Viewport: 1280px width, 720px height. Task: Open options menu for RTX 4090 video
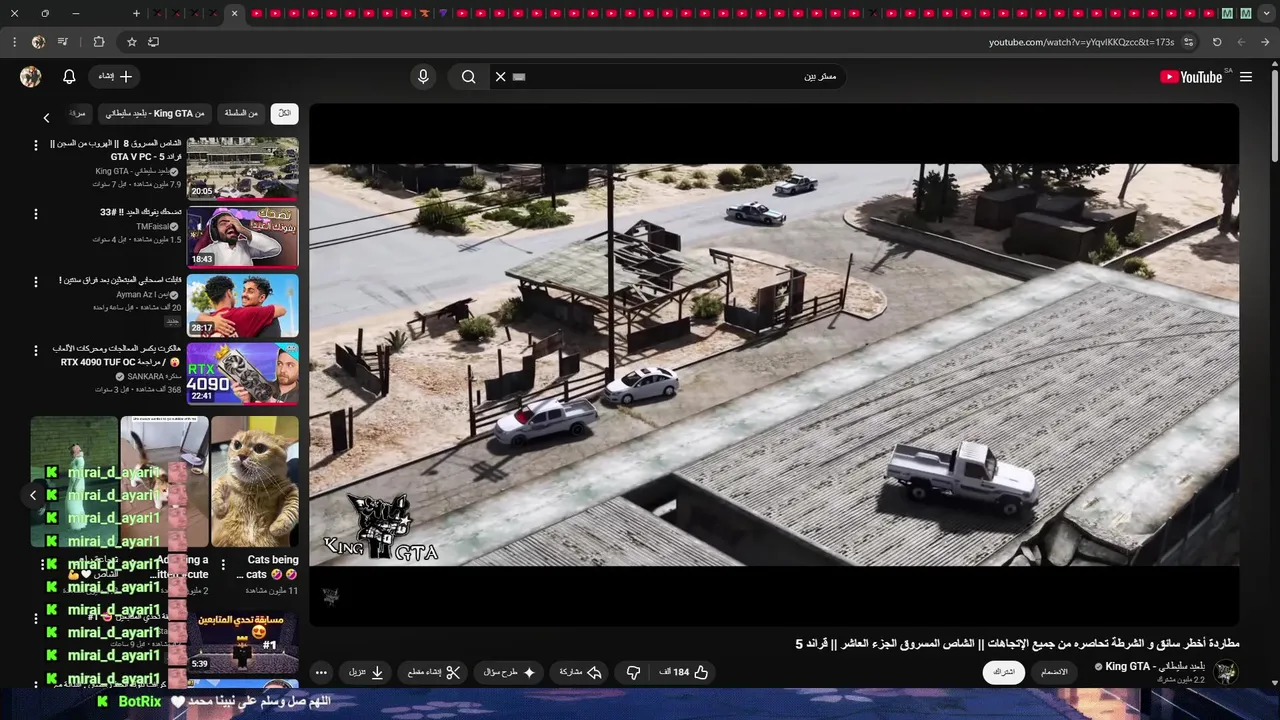(x=36, y=350)
